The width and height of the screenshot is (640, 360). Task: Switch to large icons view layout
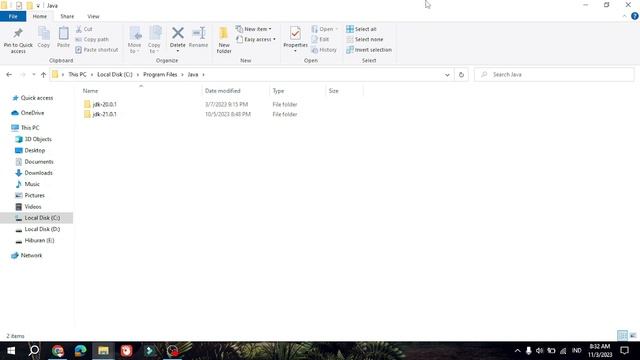coord(633,336)
